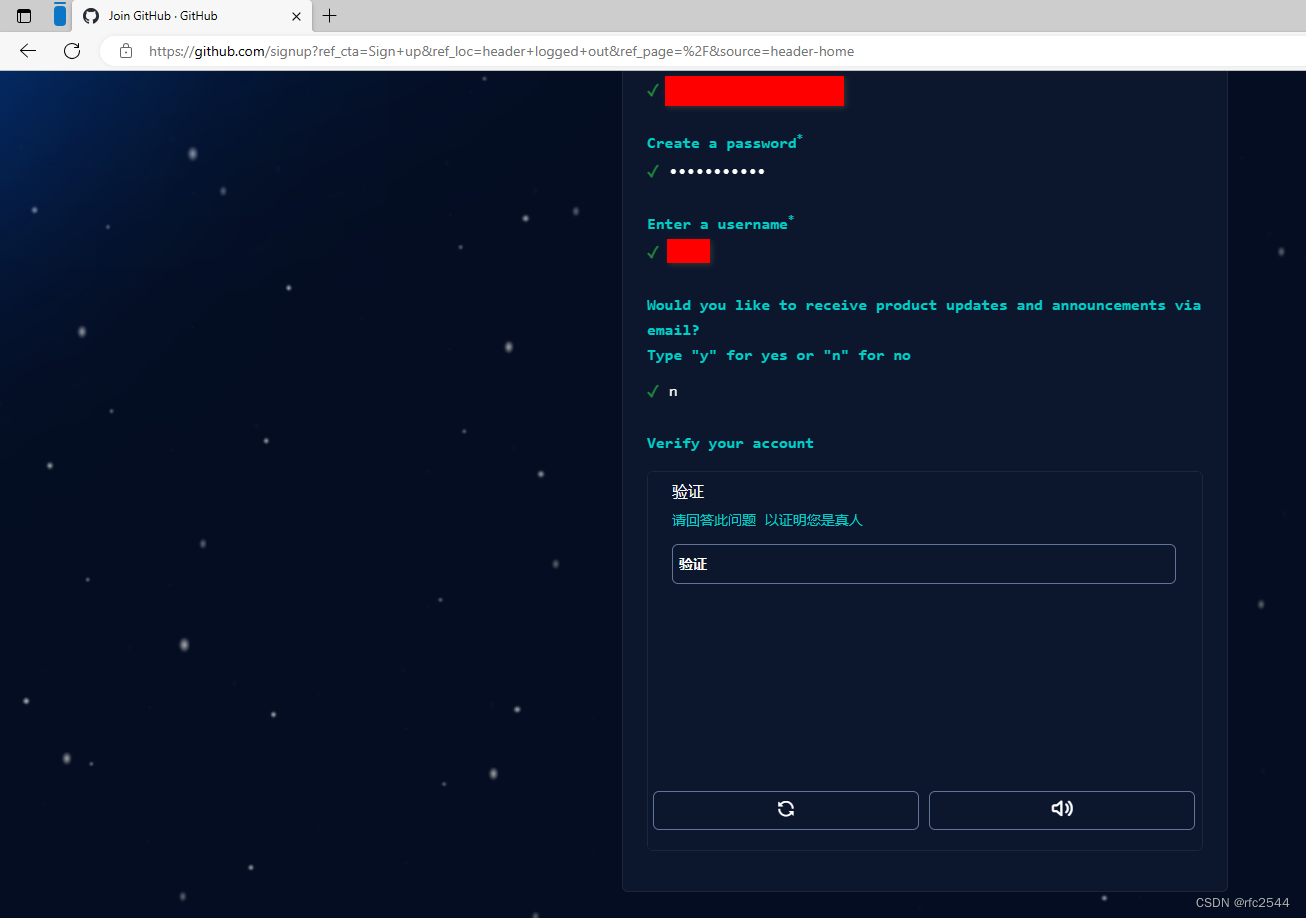Image resolution: width=1306 pixels, height=918 pixels.
Task: Select the Join GitHub tab
Action: click(190, 16)
